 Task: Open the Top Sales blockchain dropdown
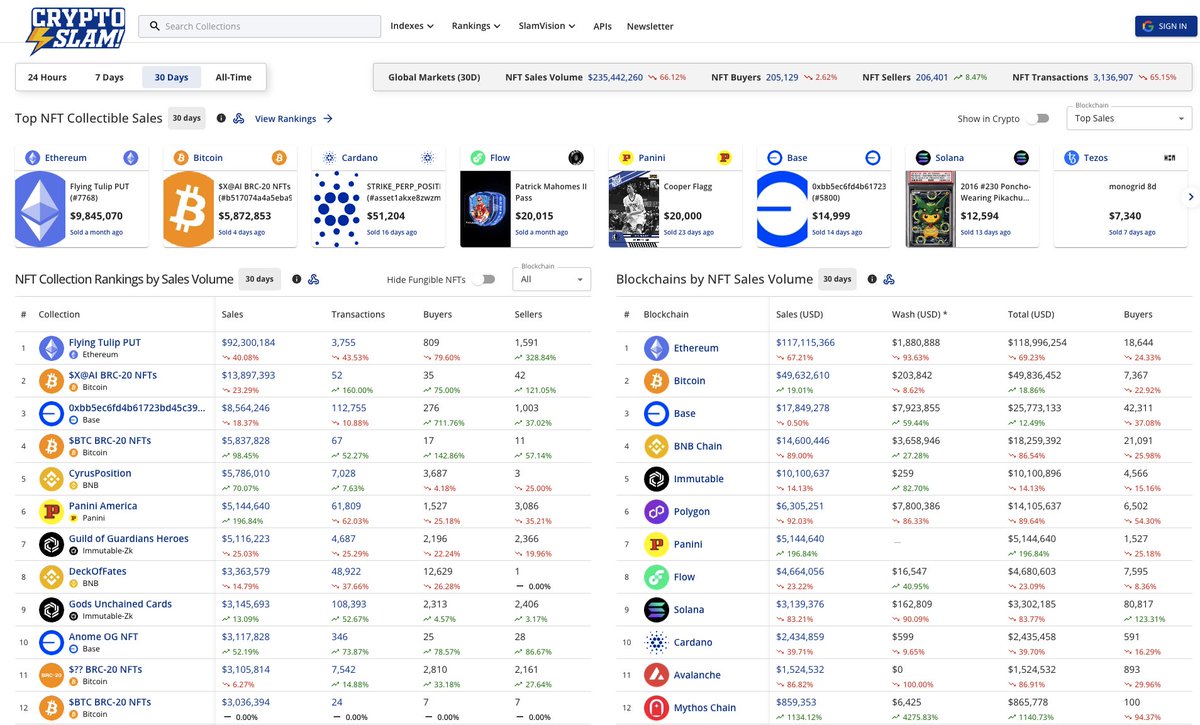pos(1129,118)
